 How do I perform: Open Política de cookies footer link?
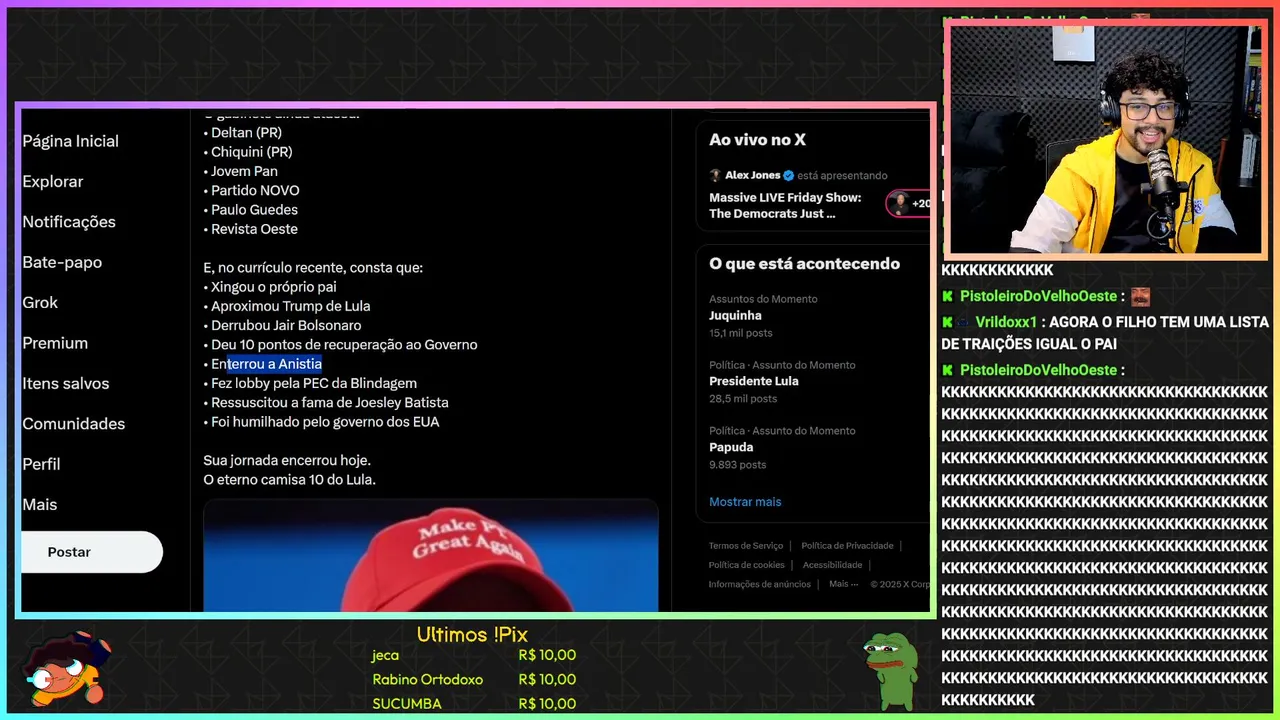tap(747, 565)
